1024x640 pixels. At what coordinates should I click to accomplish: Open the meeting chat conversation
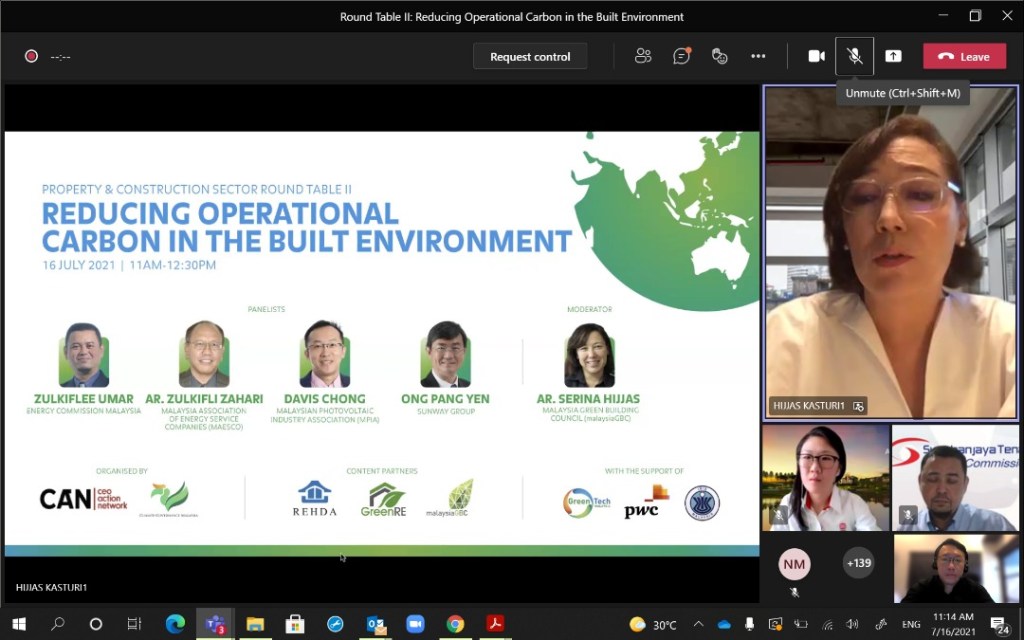point(682,56)
